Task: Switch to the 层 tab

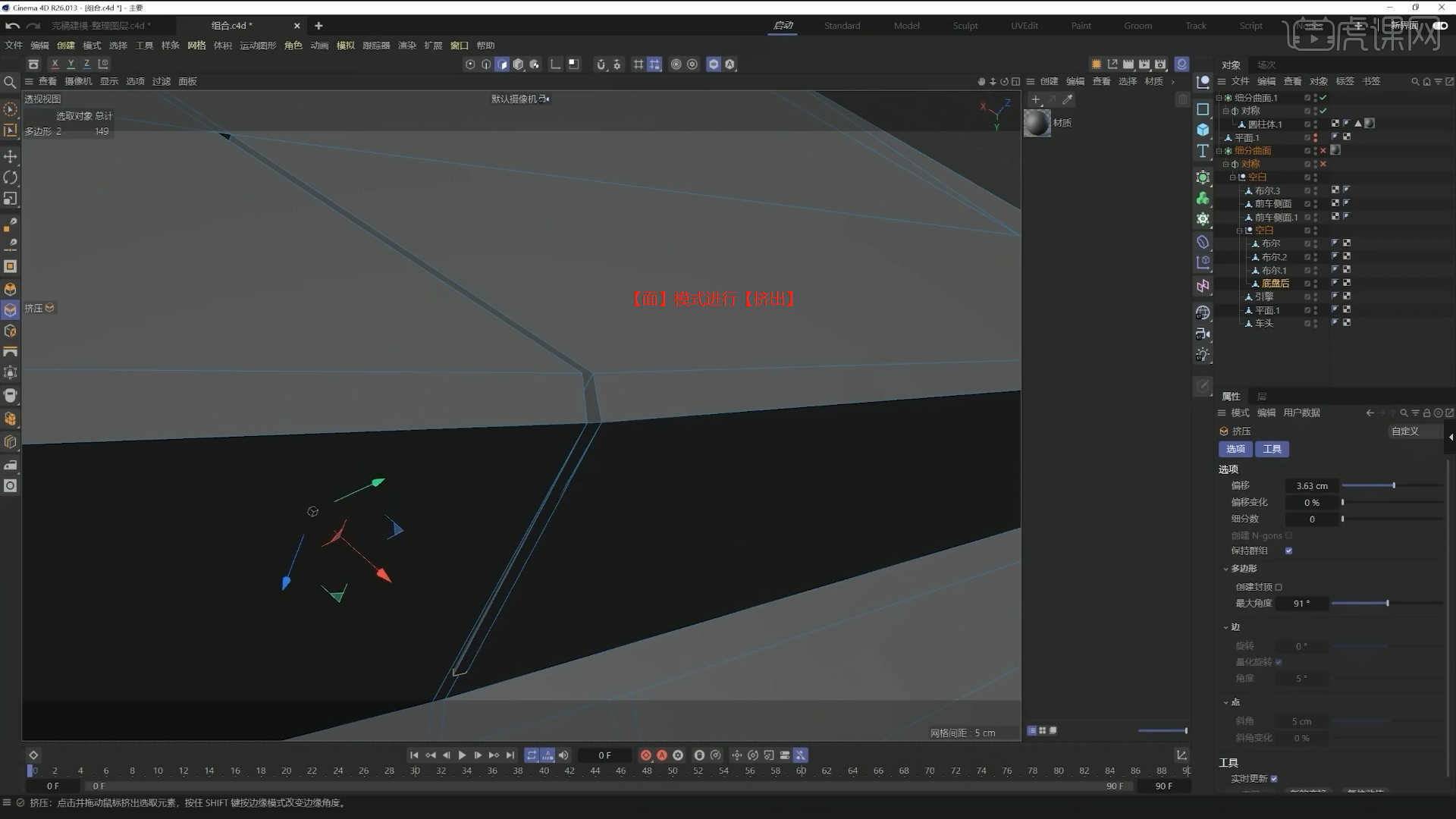Action: click(x=1262, y=397)
